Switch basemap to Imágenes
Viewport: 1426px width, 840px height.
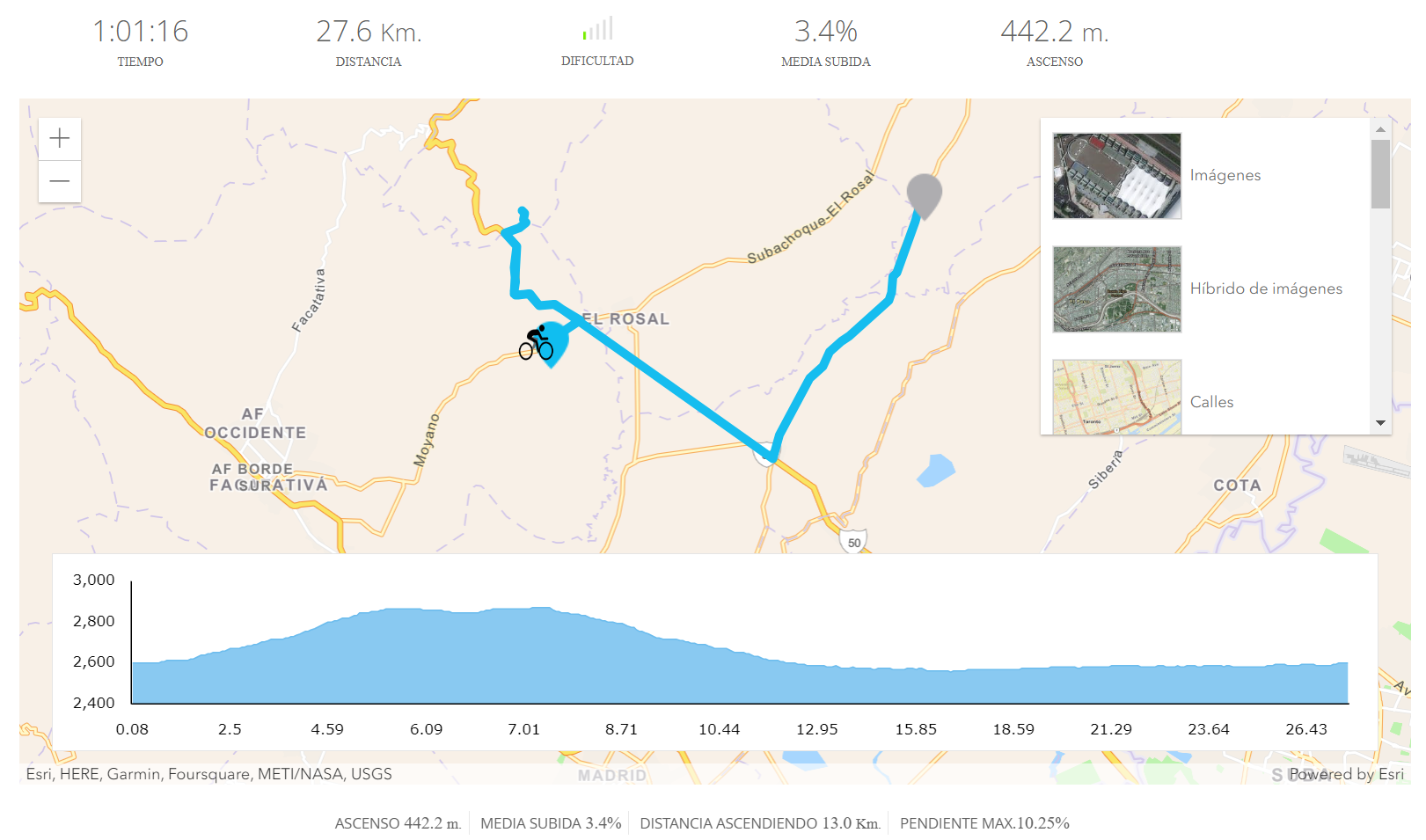click(1225, 175)
